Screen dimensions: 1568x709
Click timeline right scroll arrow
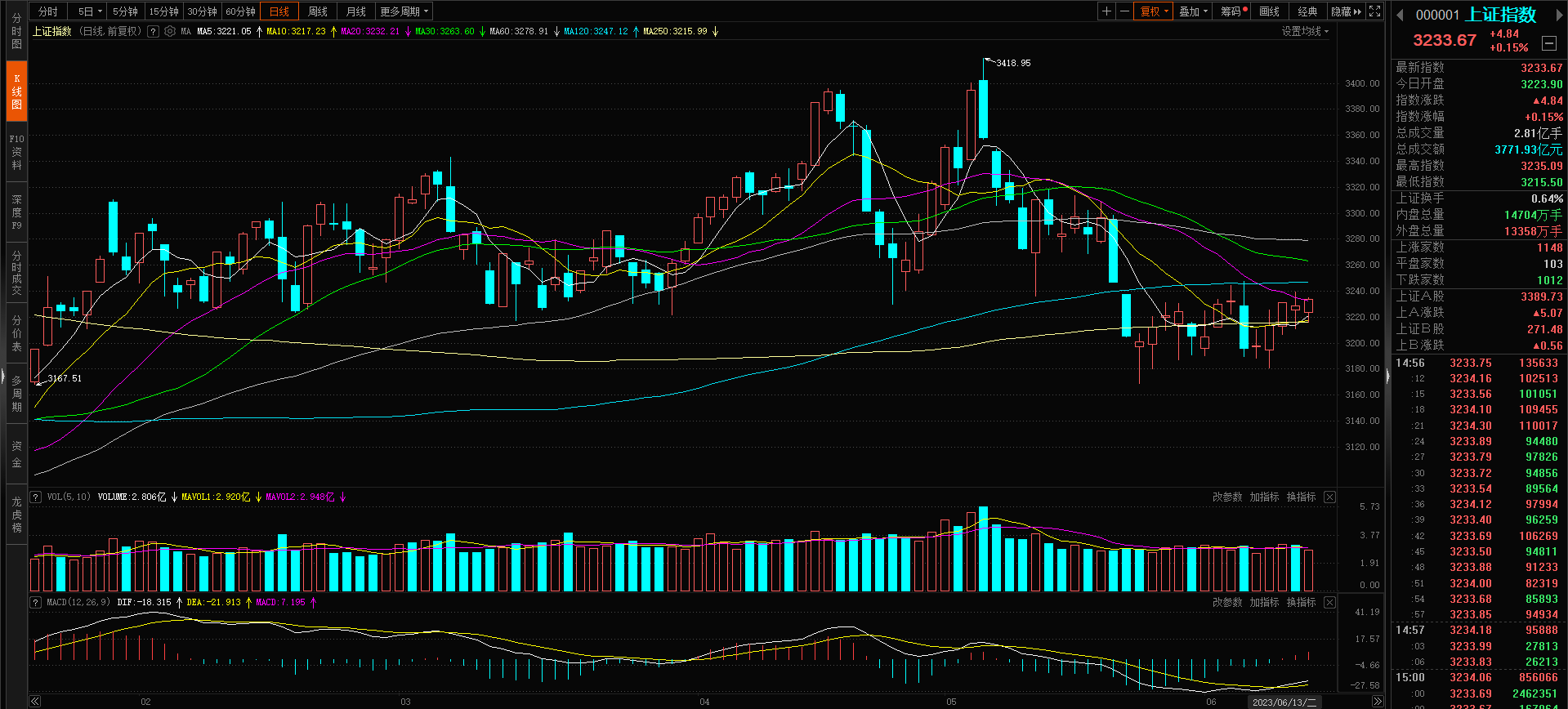1378,702
